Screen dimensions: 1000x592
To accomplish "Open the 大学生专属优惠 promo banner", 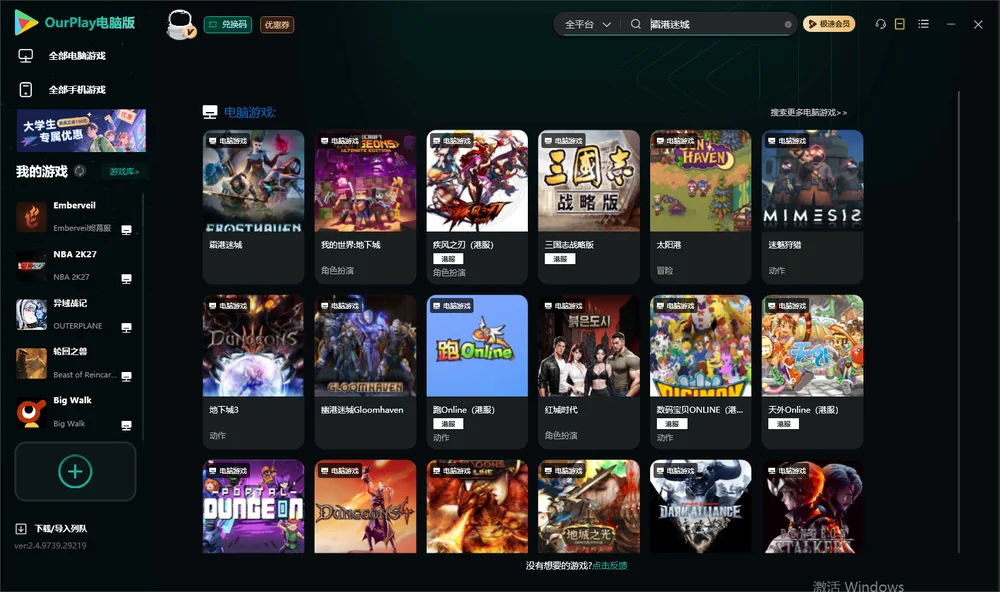I will click(x=81, y=130).
